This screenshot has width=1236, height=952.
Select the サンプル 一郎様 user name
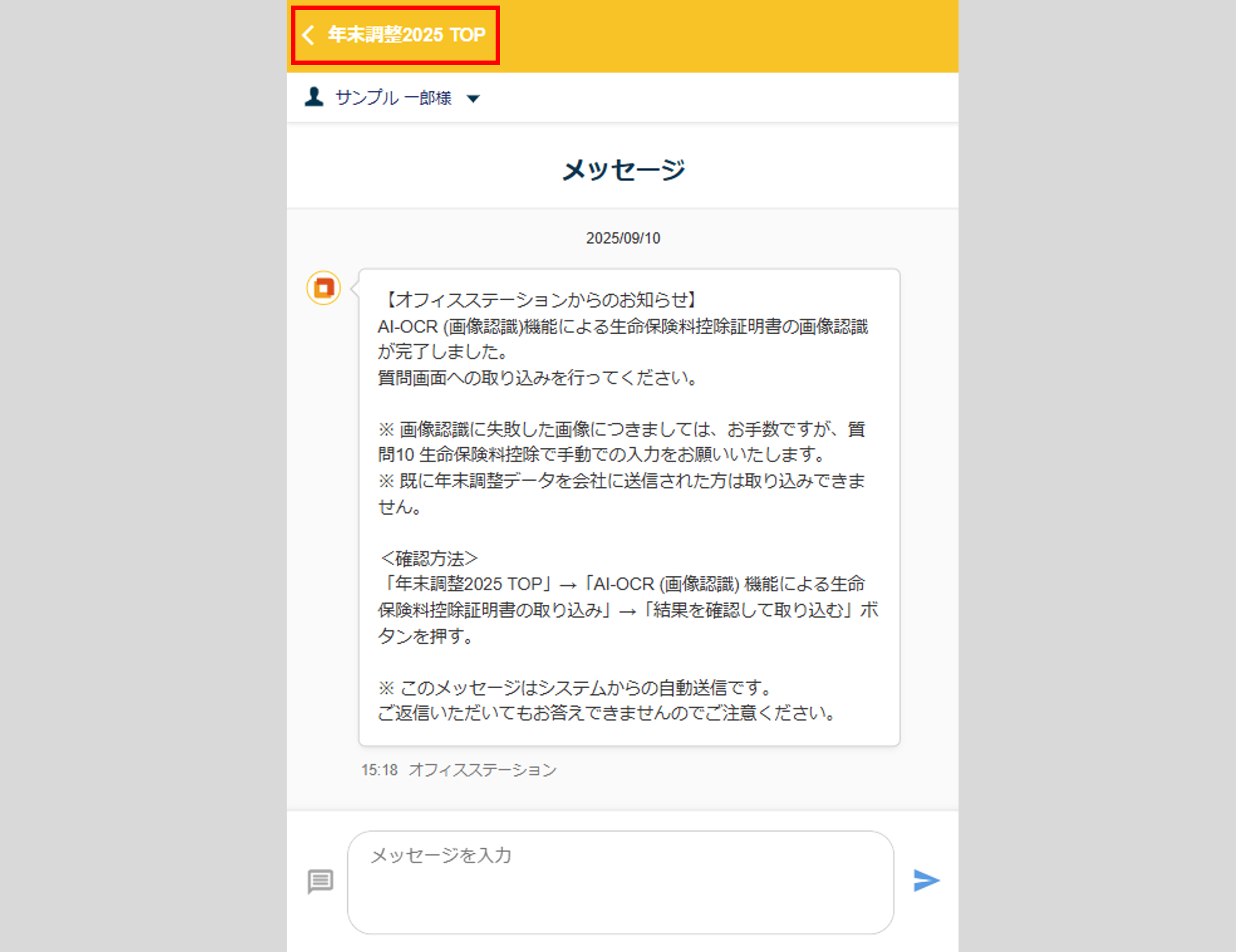393,98
